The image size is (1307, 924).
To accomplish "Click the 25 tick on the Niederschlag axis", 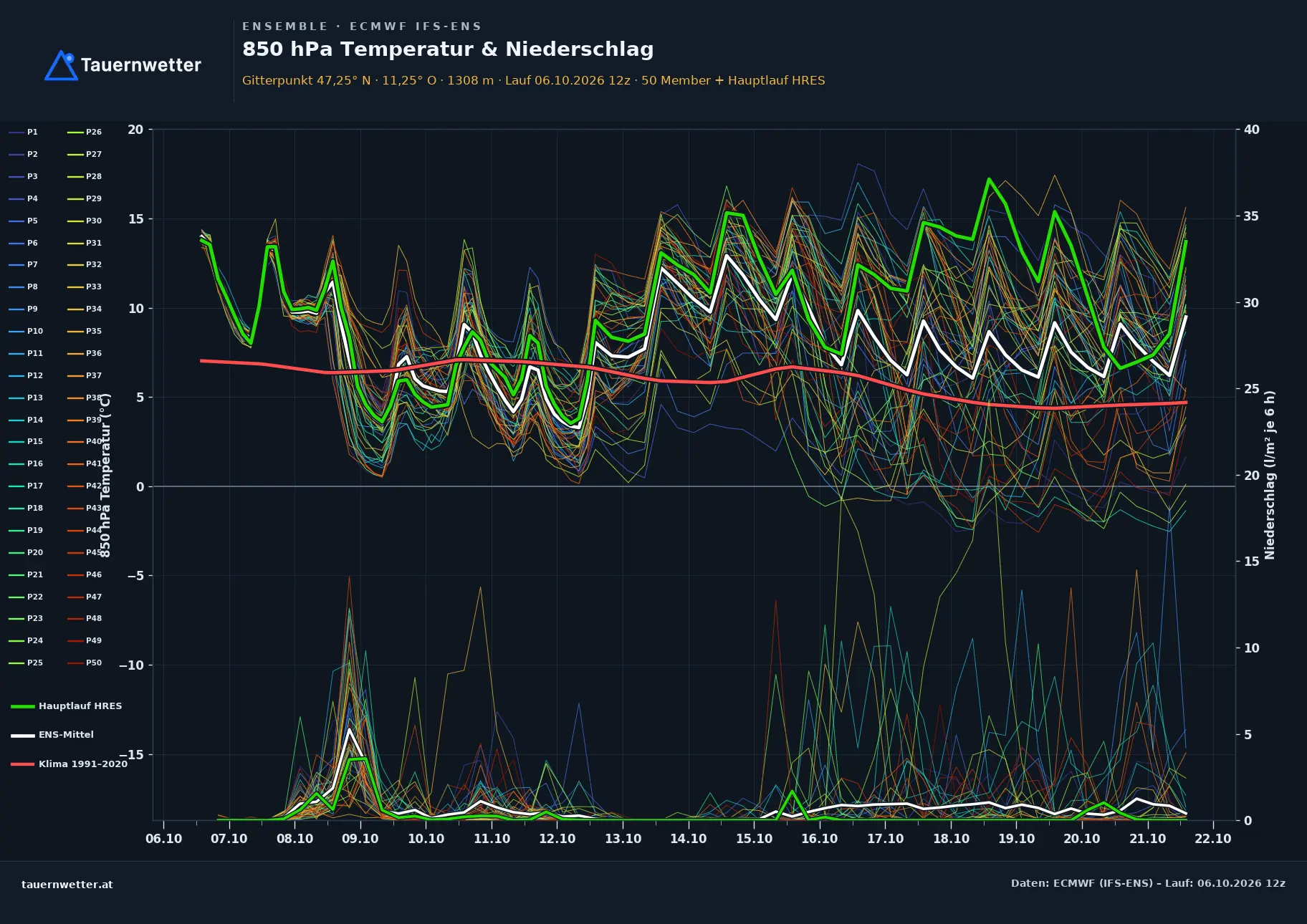I will tap(1252, 389).
